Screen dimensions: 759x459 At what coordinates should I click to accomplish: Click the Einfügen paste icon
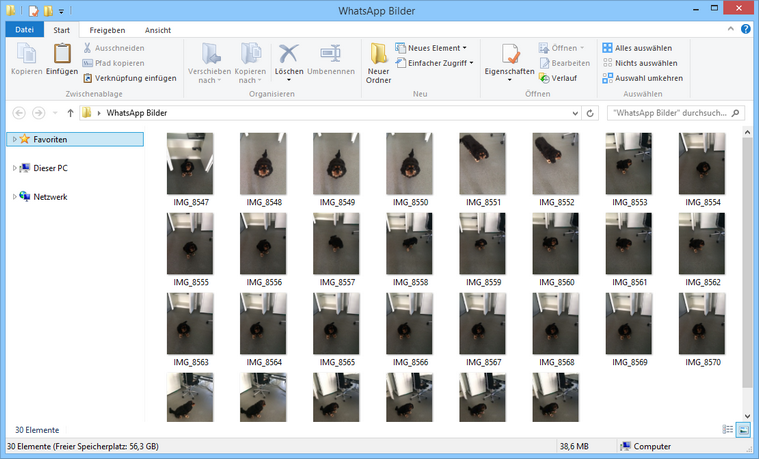click(61, 59)
